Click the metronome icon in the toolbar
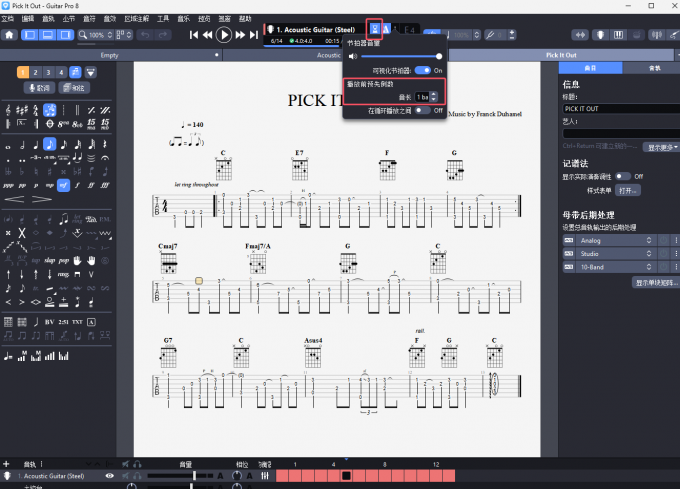This screenshot has height=489, width=680. (x=375, y=28)
